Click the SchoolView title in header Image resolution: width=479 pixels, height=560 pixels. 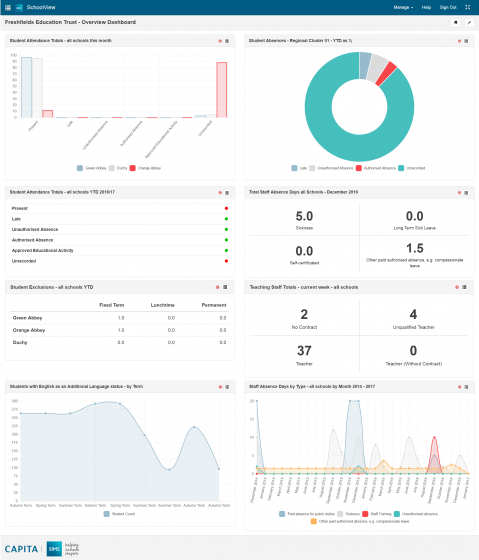pos(41,7)
